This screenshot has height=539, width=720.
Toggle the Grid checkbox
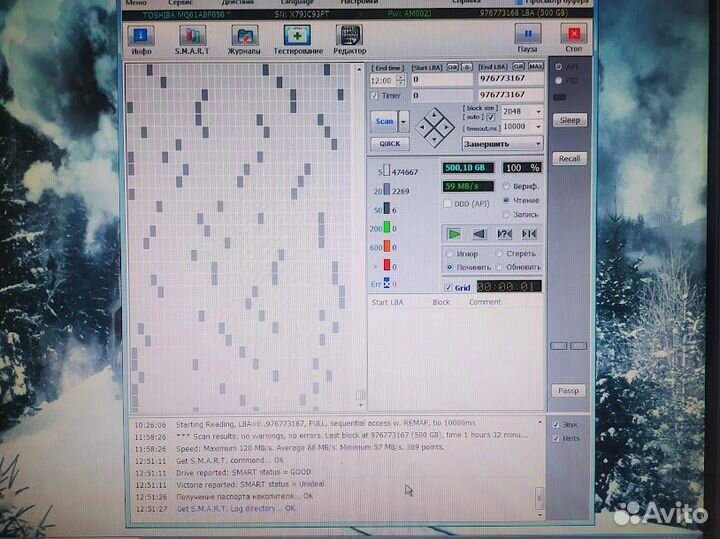(449, 288)
